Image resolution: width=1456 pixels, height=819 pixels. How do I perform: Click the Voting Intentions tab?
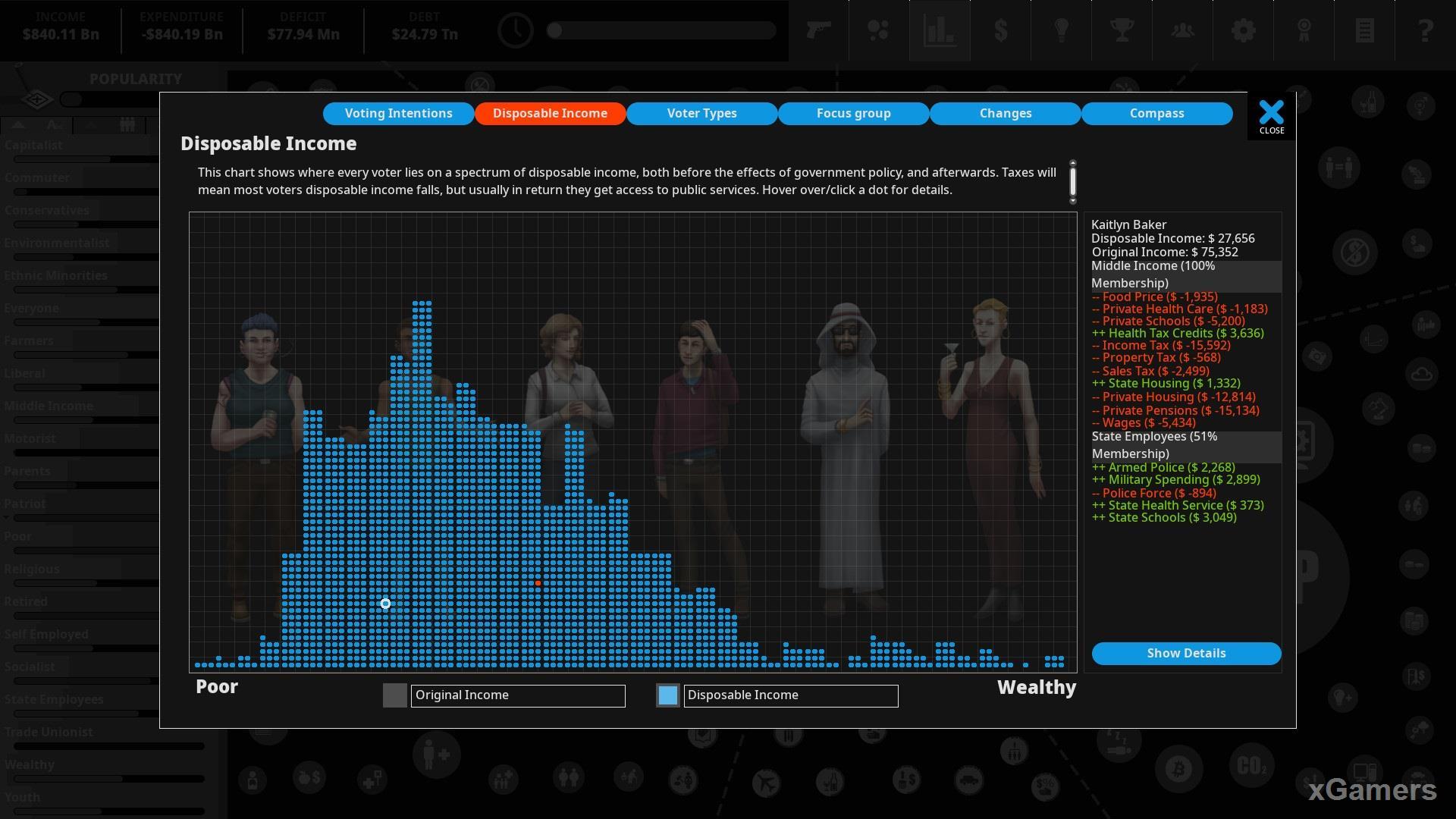point(398,112)
